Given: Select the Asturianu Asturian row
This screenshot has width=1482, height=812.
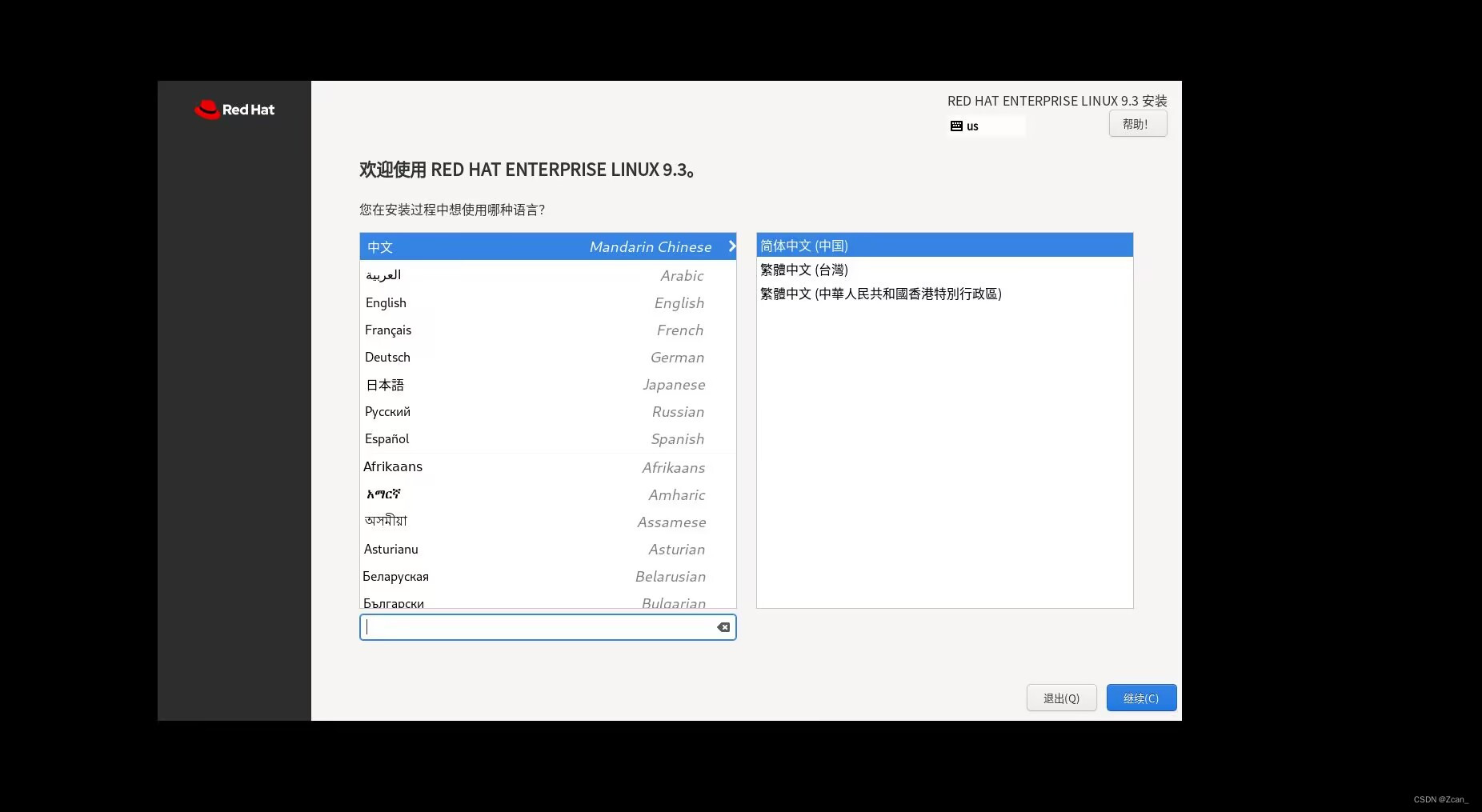Looking at the screenshot, I should click(548, 549).
